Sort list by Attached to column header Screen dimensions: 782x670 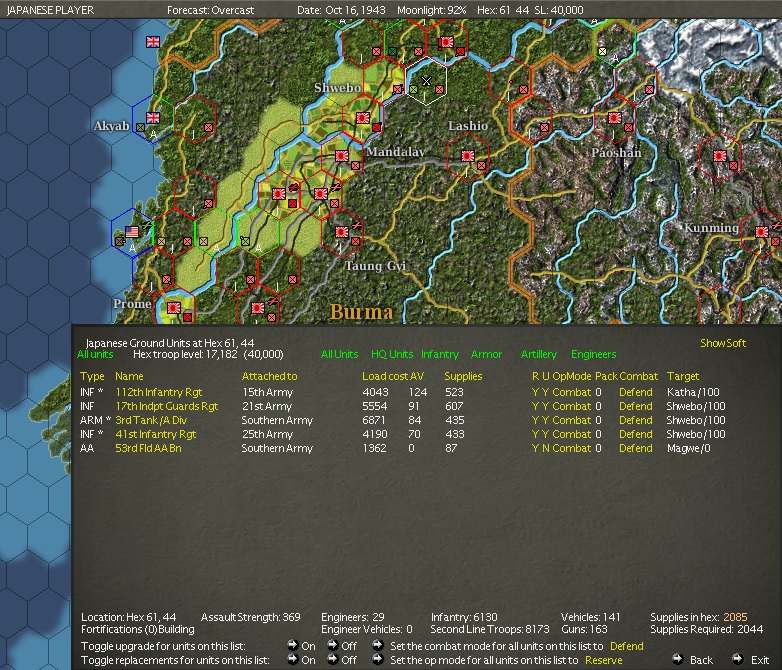click(x=269, y=376)
